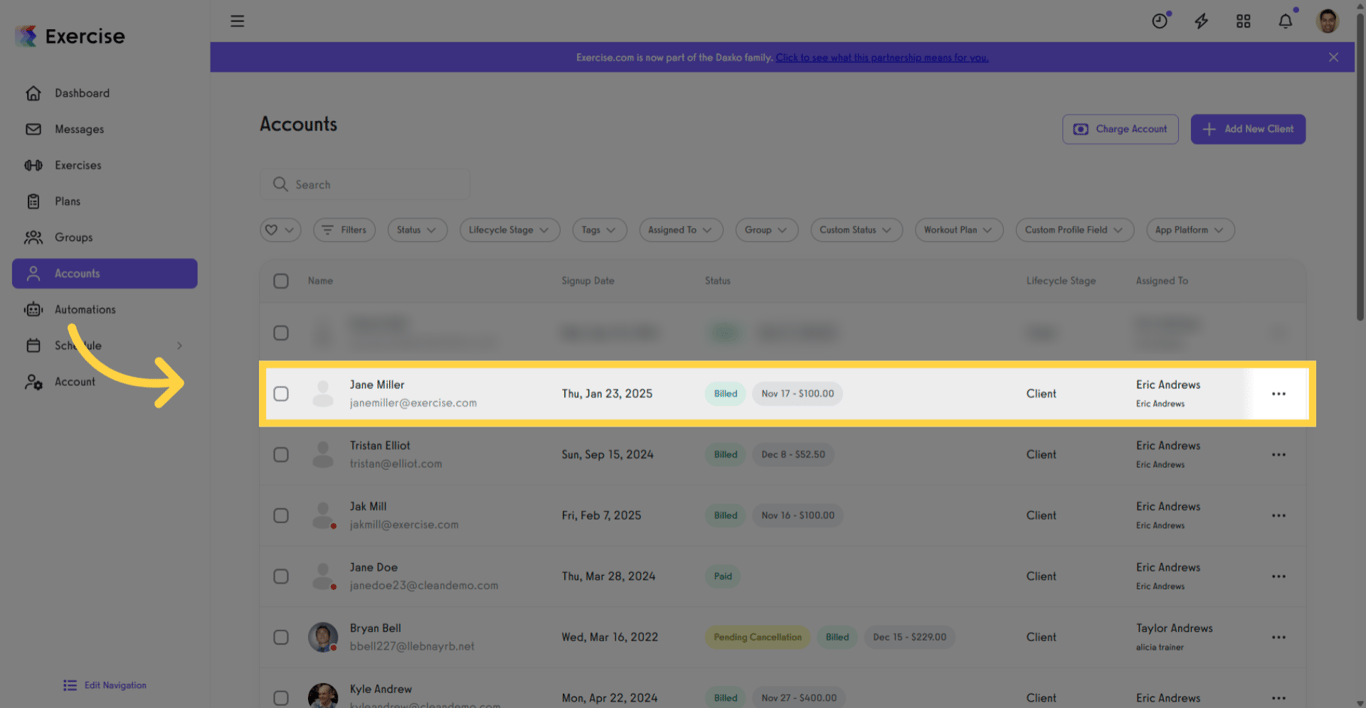Open the partnership announcement link in banner

click(x=882, y=57)
